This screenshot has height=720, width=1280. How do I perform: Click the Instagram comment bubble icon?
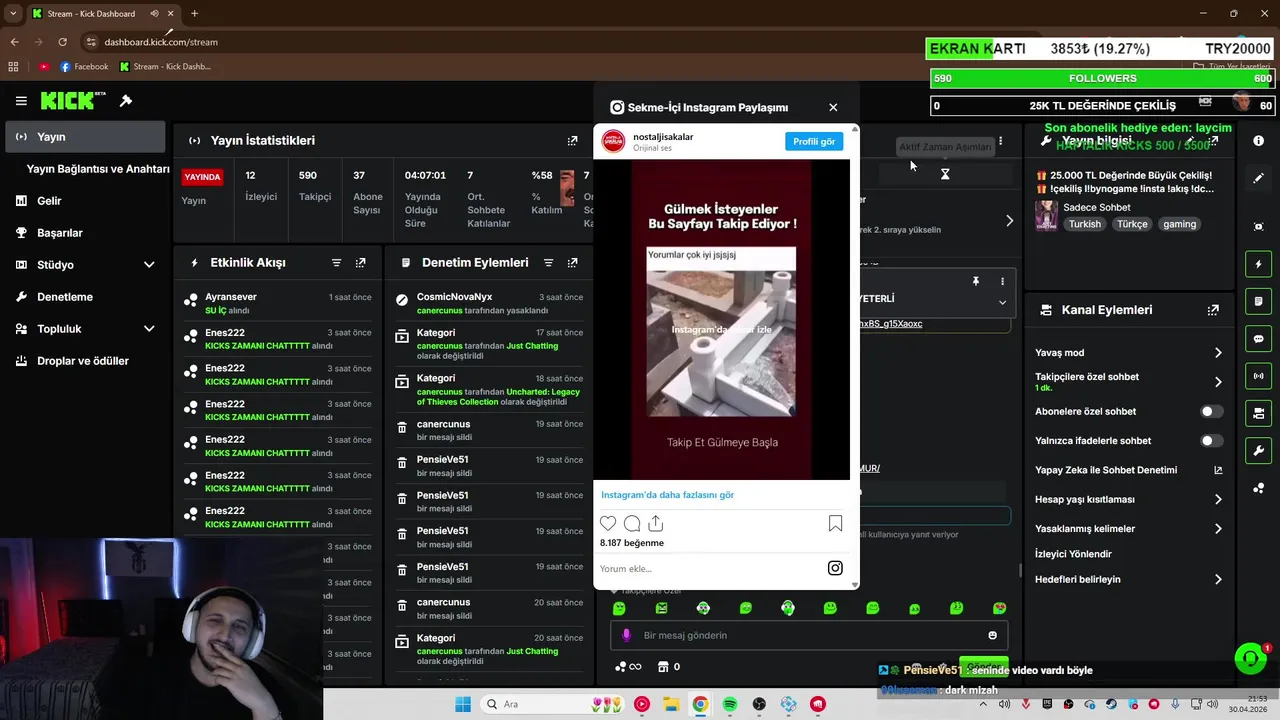[632, 523]
